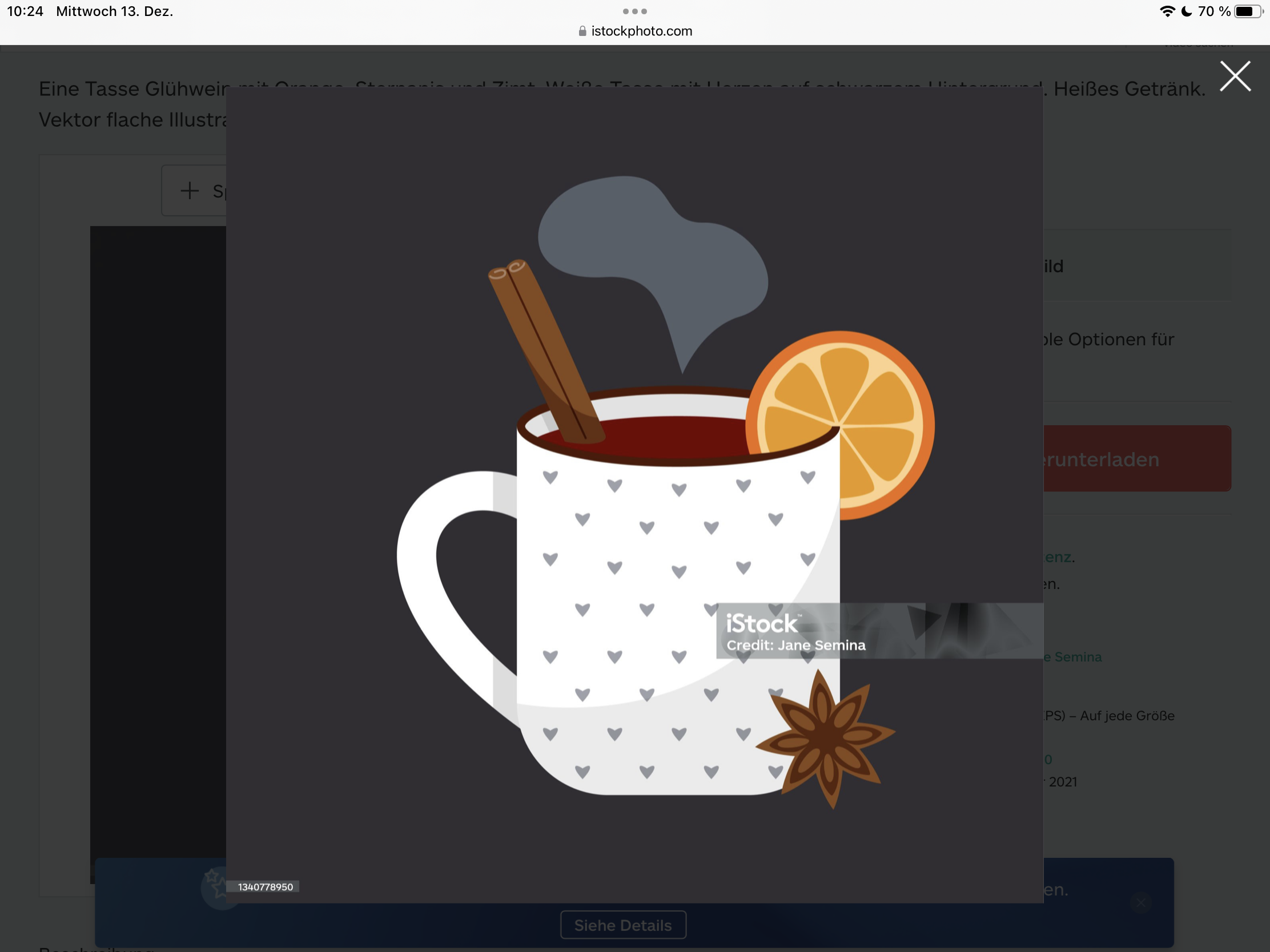Dismiss the bottom promo banner
Image resolution: width=1270 pixels, height=952 pixels.
[1140, 903]
